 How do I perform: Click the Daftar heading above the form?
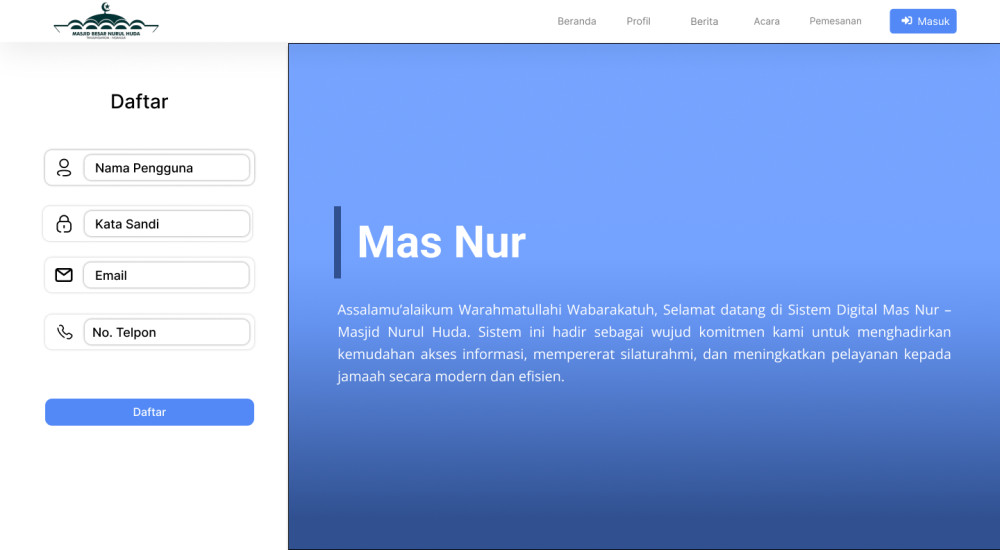pyautogui.click(x=139, y=101)
